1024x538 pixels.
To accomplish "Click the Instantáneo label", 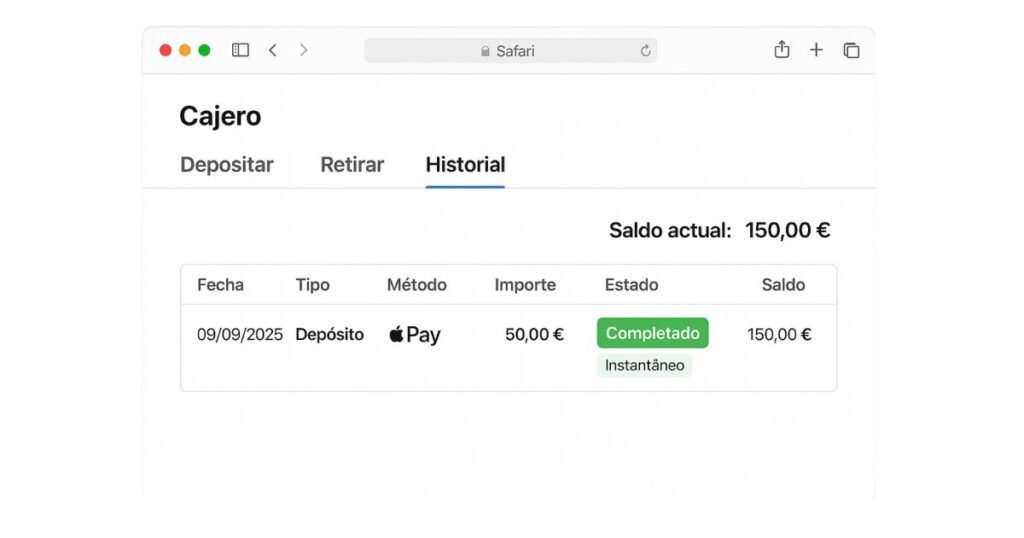I will pyautogui.click(x=644, y=365).
